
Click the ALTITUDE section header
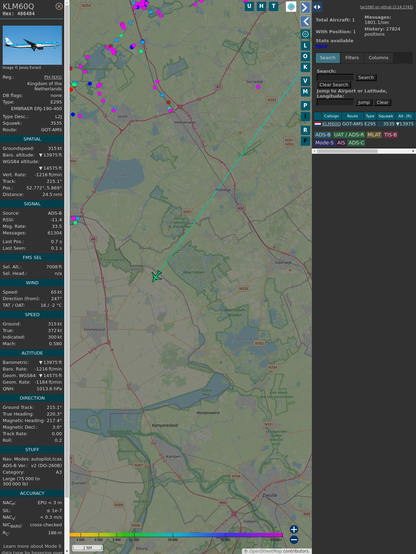pos(32,353)
